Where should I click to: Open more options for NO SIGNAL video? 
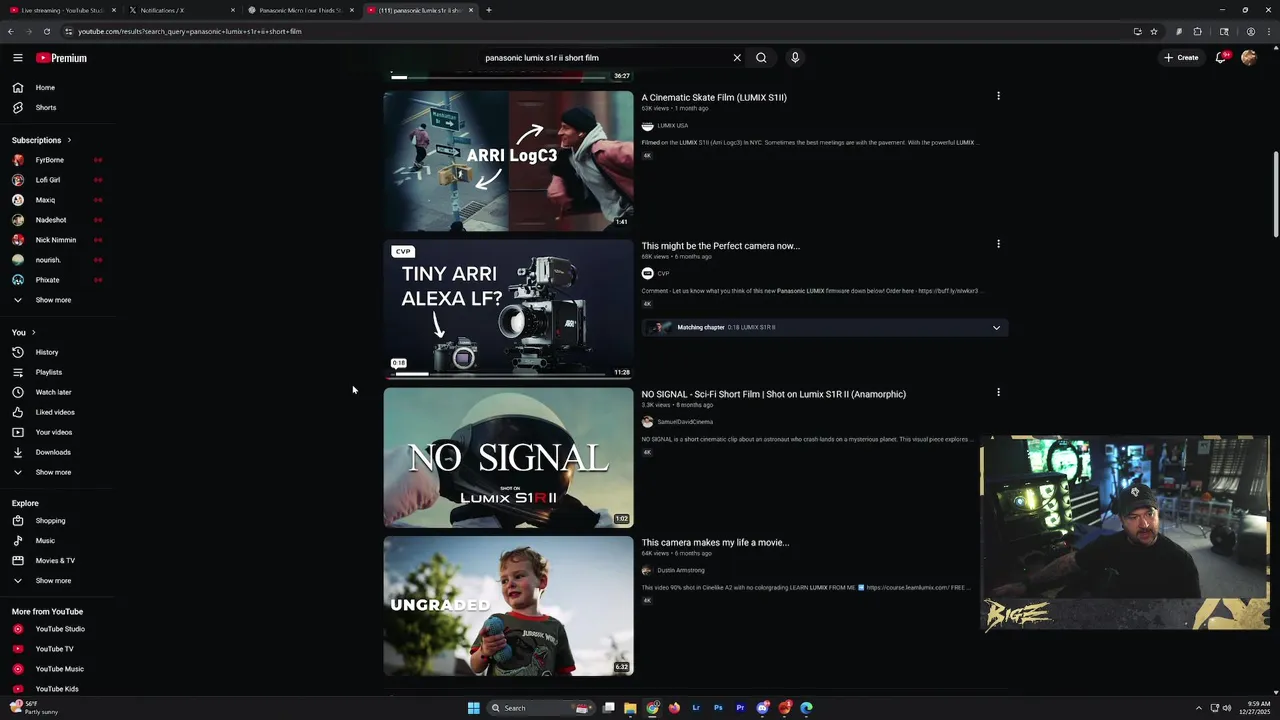coord(998,392)
